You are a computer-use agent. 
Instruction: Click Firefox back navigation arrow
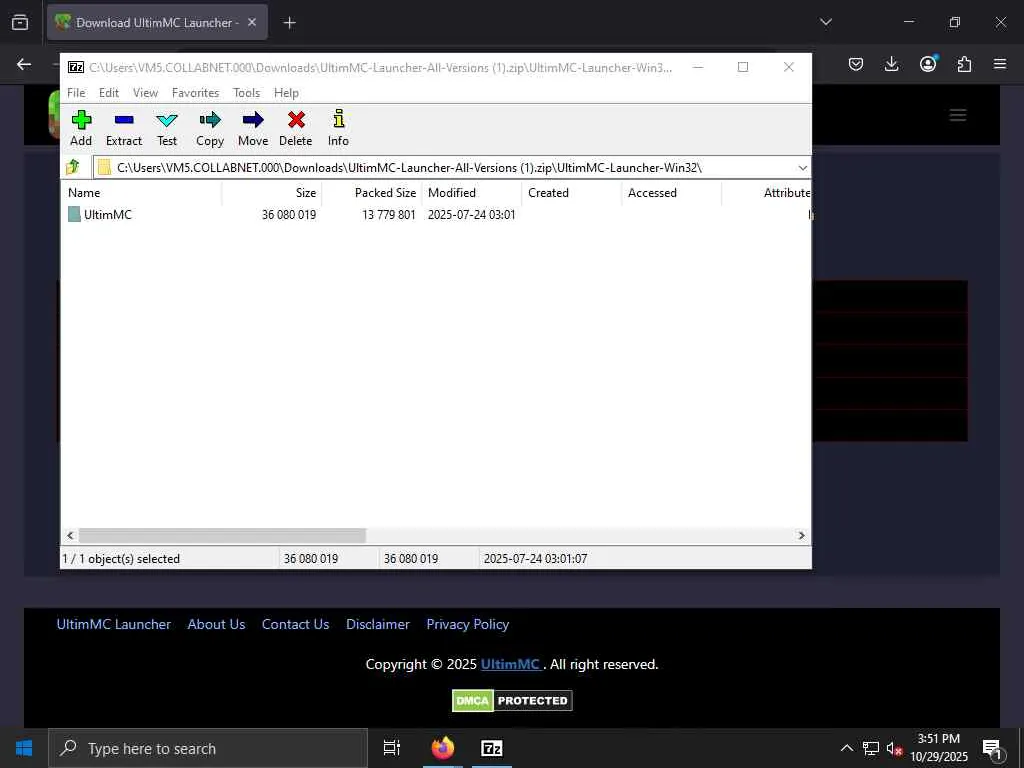pos(24,64)
